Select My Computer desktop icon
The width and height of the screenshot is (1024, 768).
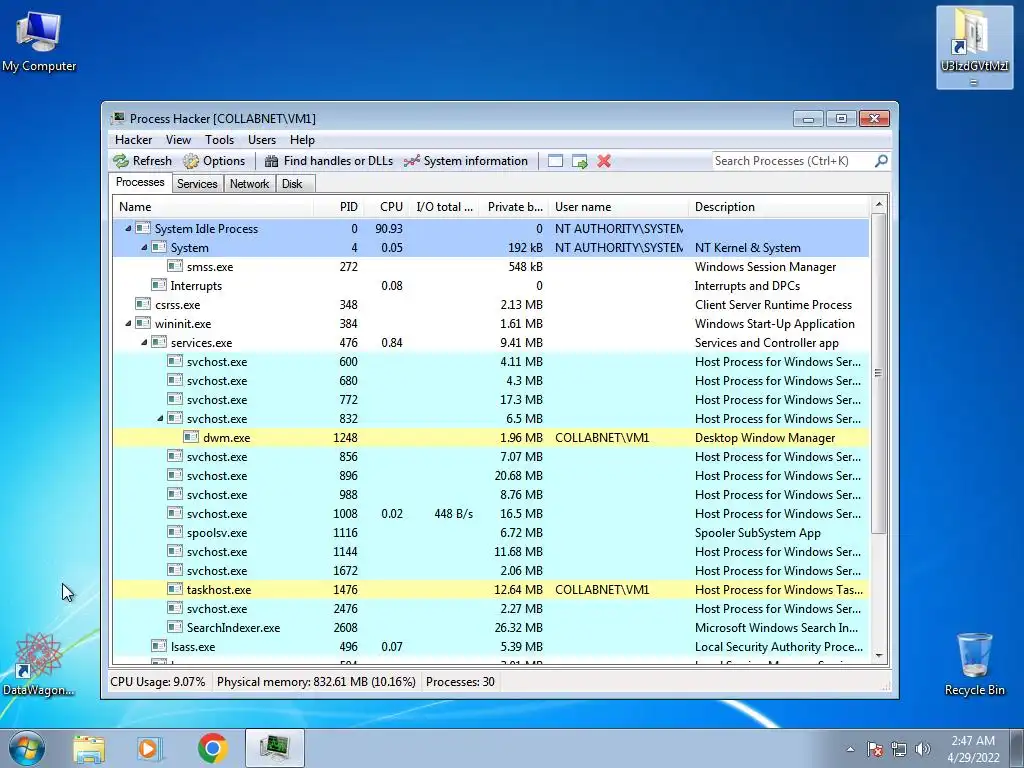39,42
